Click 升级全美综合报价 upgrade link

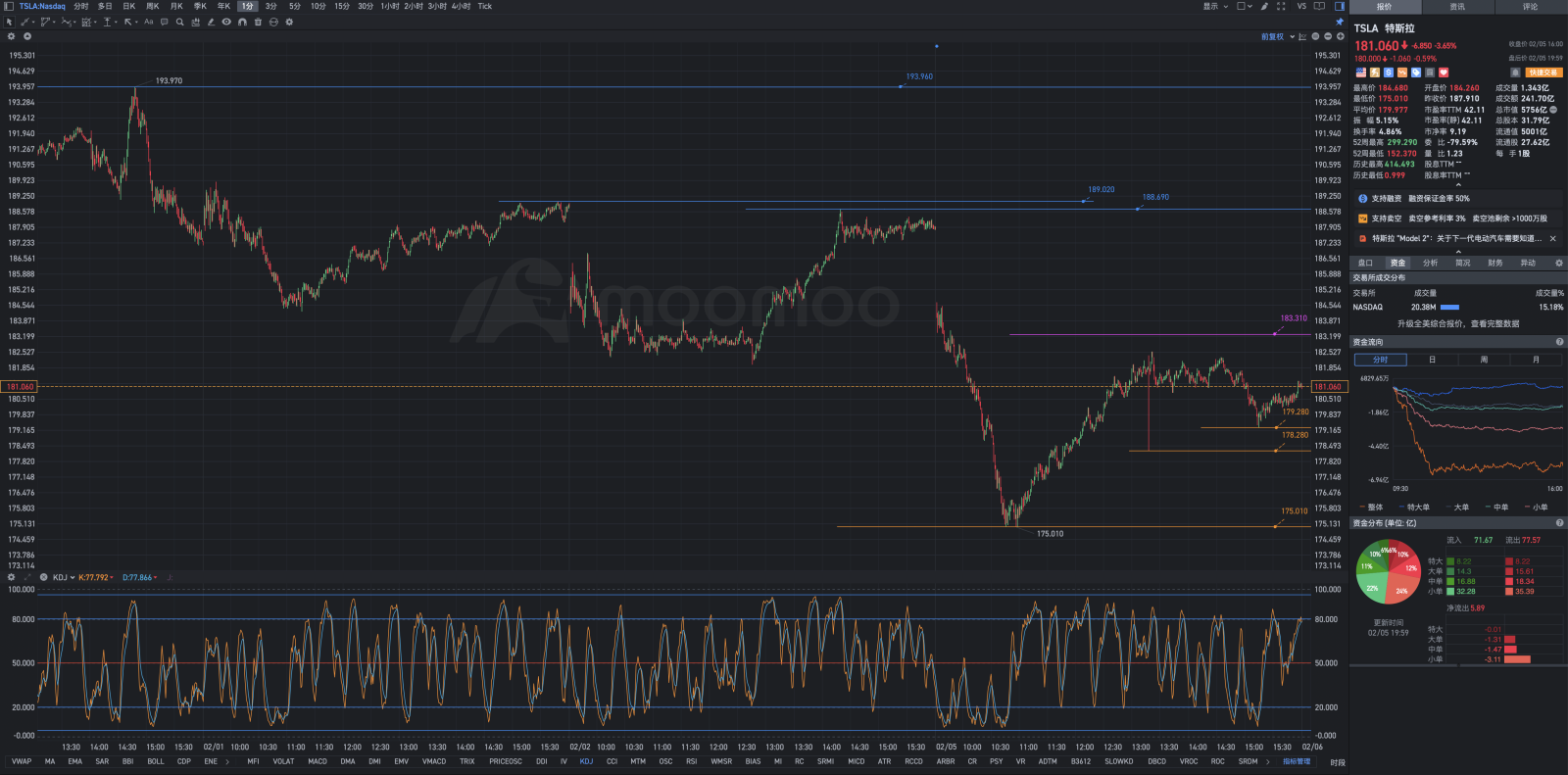tap(1458, 323)
